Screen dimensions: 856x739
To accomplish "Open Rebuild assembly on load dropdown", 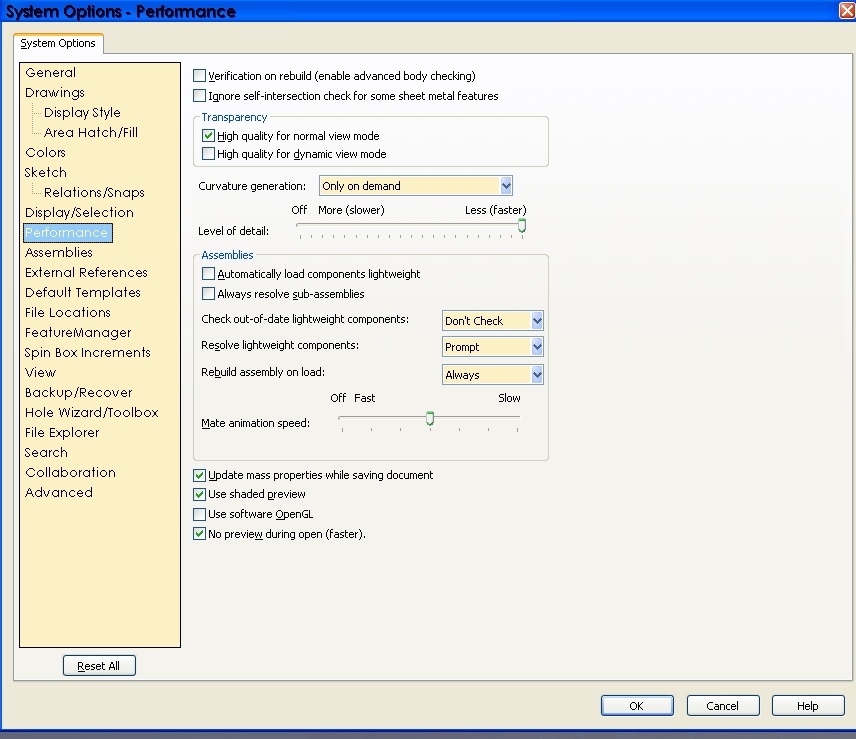I will pyautogui.click(x=492, y=374).
